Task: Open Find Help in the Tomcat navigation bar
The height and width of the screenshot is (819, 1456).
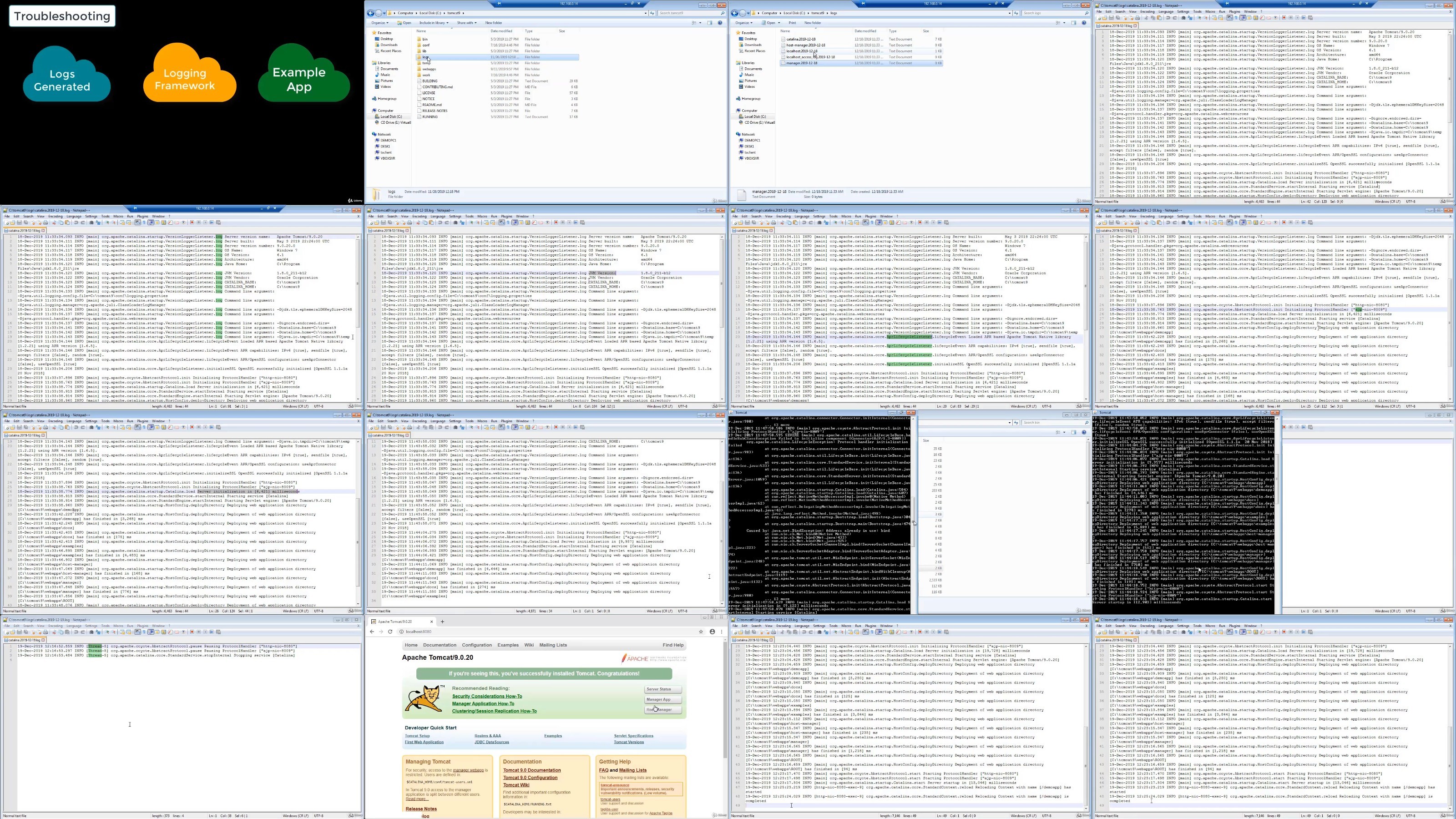Action: [672, 645]
